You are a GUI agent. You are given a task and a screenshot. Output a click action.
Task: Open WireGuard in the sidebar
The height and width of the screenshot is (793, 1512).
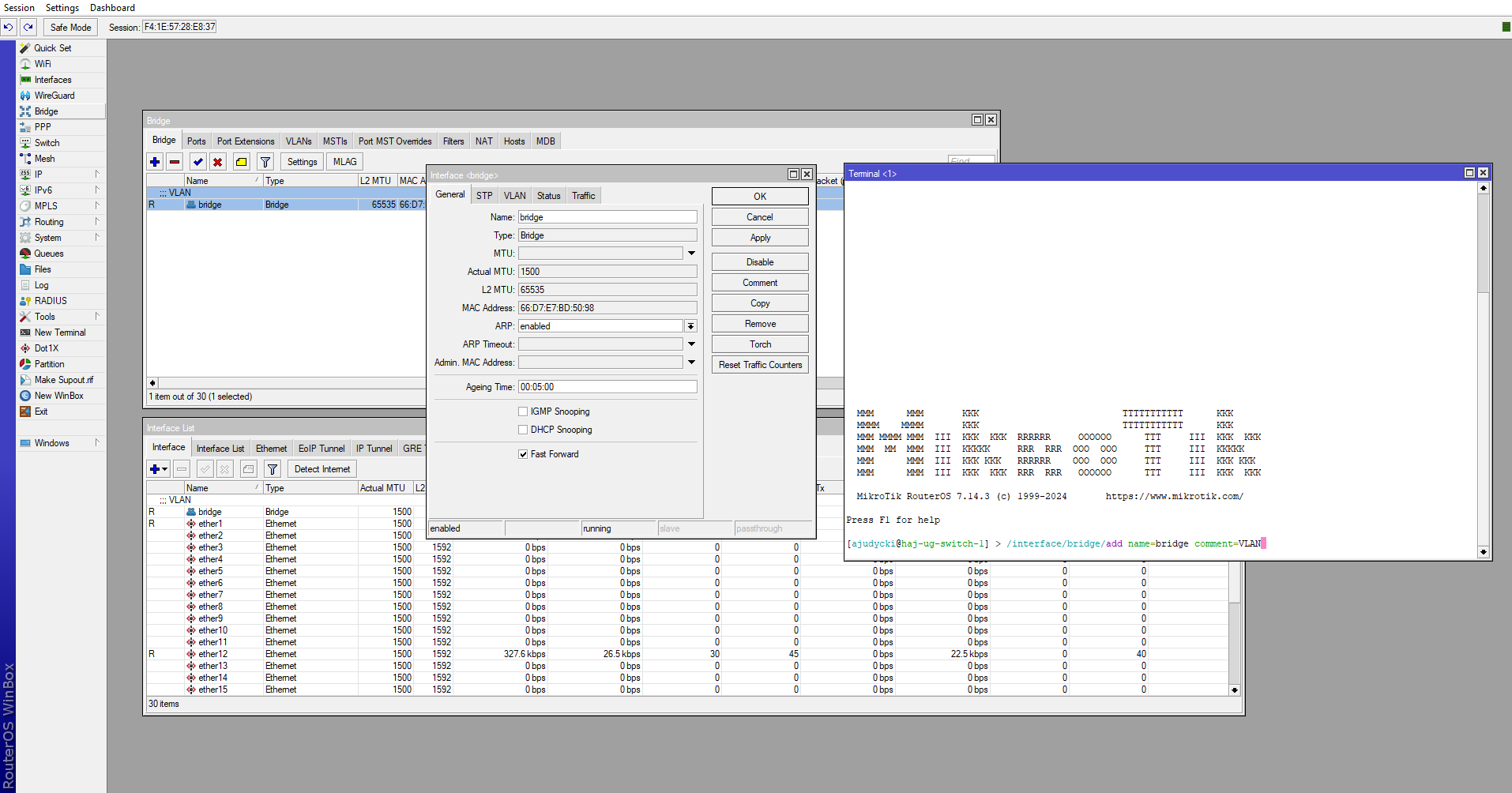(54, 96)
